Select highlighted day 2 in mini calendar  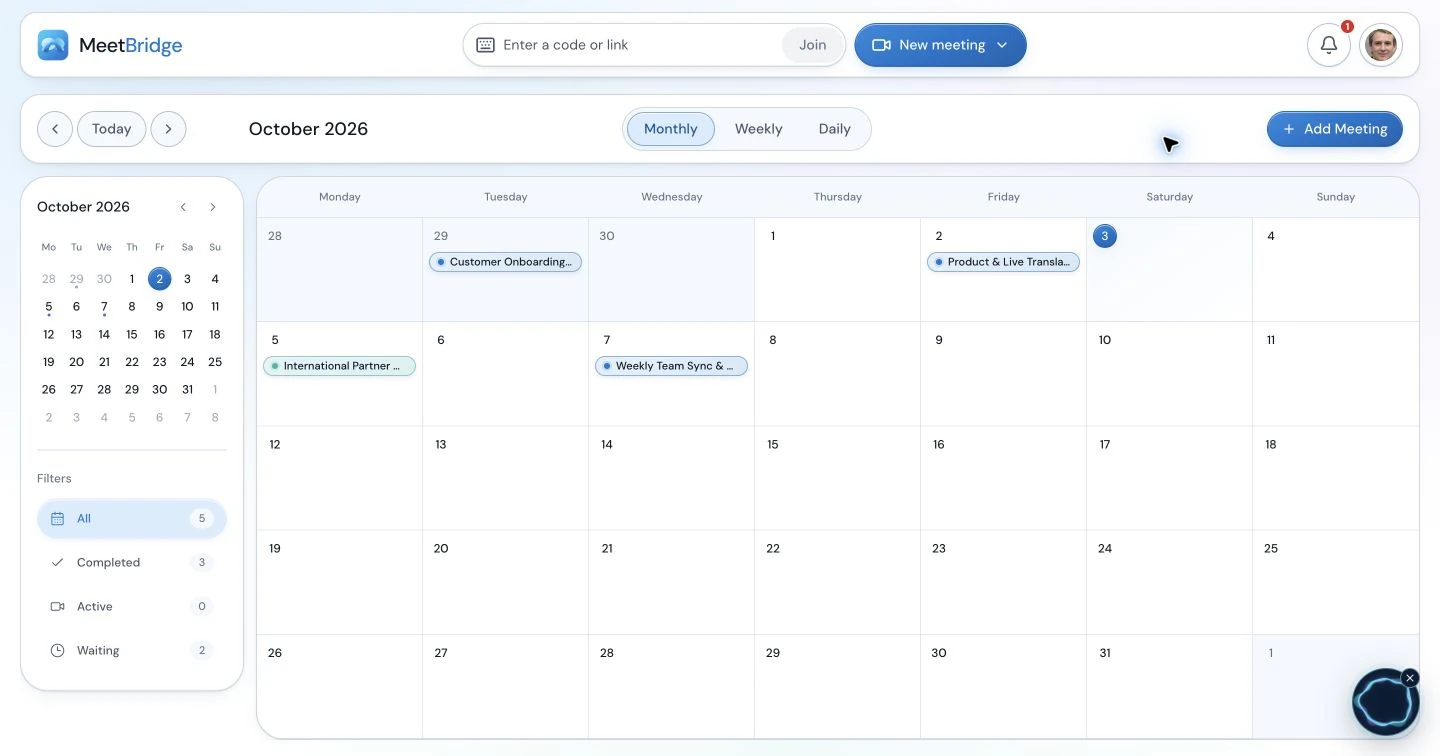click(159, 279)
